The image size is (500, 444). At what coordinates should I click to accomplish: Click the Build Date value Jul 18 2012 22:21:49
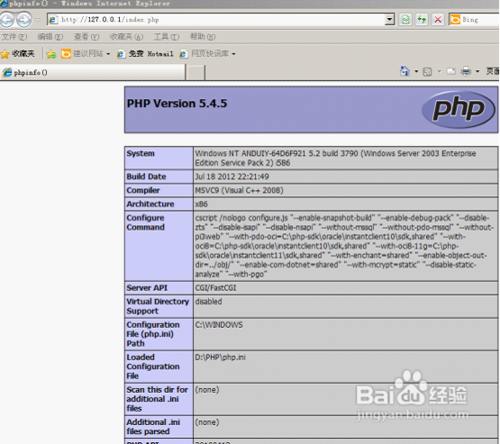pos(232,176)
